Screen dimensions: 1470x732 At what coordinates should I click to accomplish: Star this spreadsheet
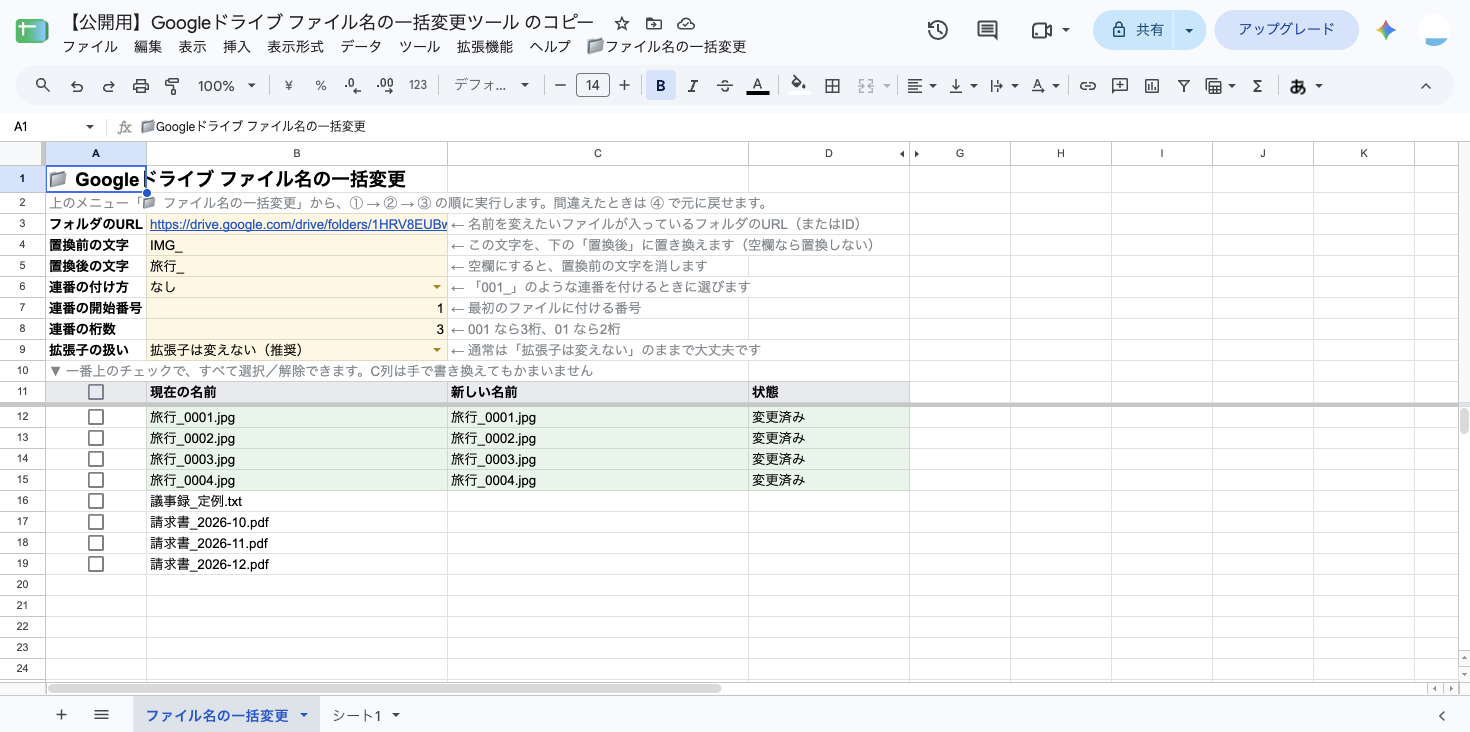(622, 23)
